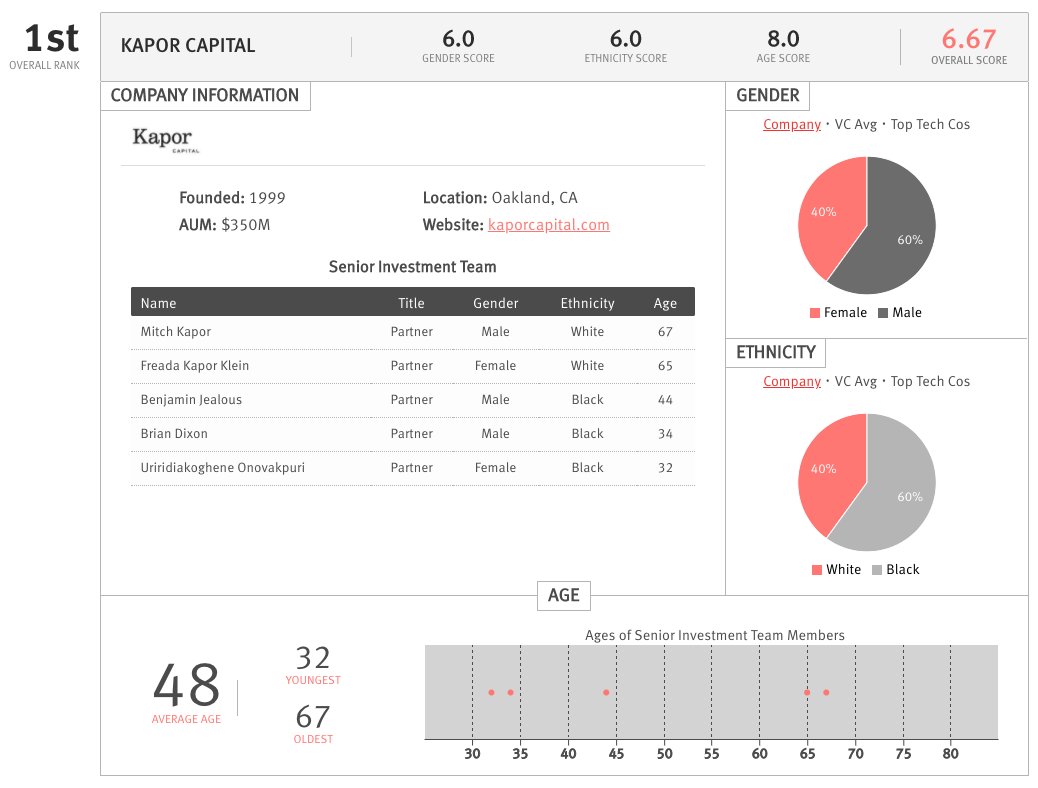
Task: Select the Brian Dixon name
Action: point(174,434)
